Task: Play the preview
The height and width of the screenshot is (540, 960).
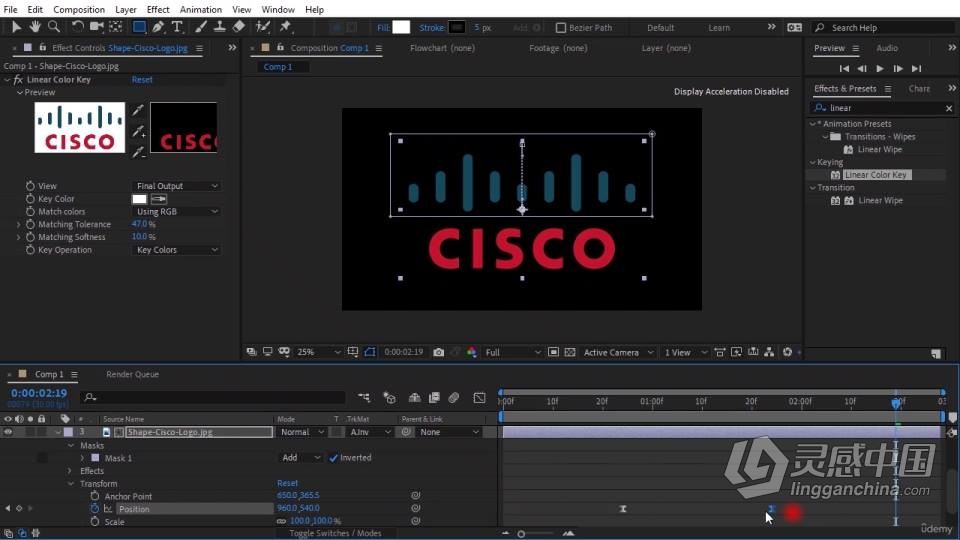Action: point(880,69)
